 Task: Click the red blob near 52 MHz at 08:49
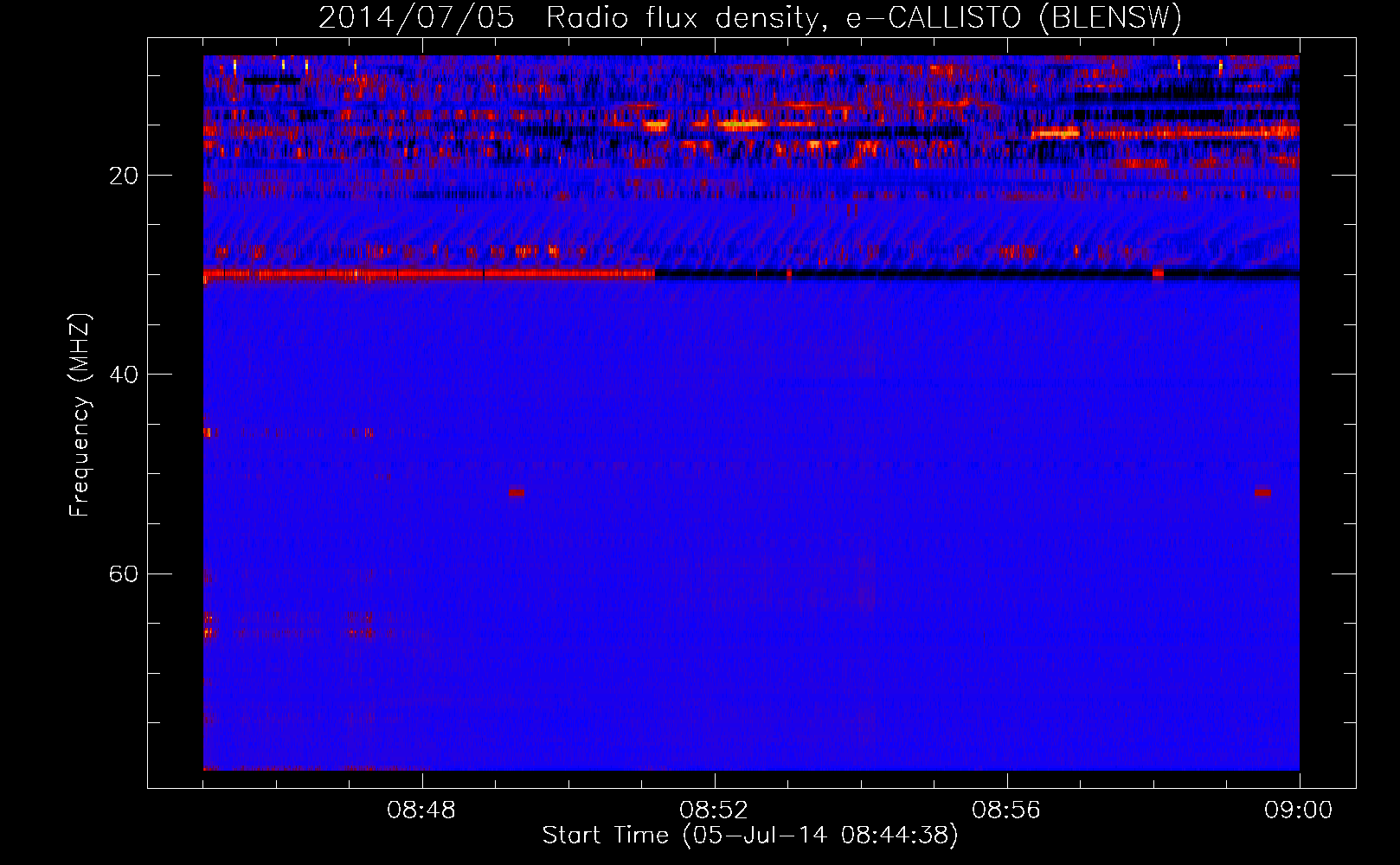[x=517, y=492]
